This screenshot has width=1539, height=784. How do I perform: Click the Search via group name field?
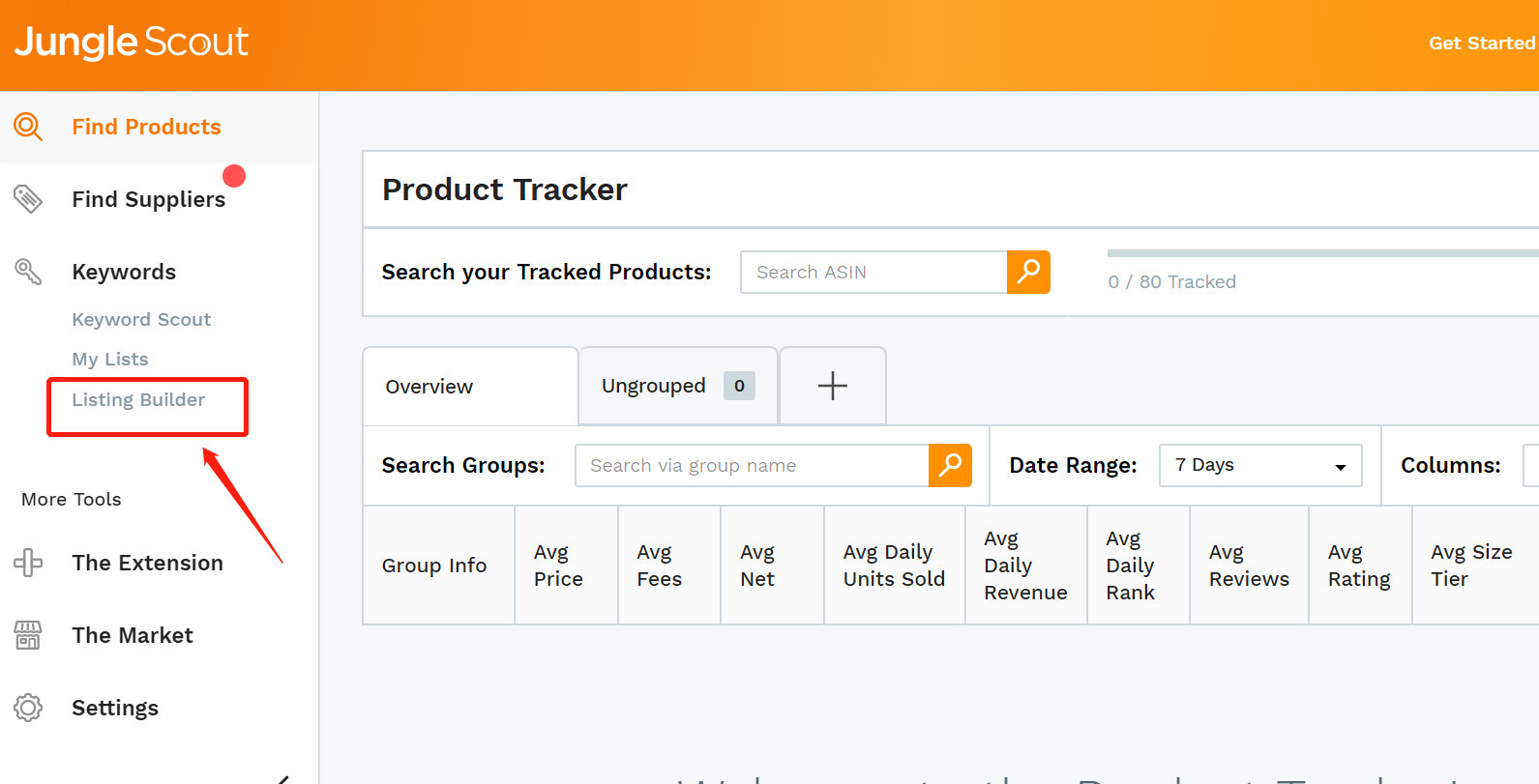coord(752,465)
